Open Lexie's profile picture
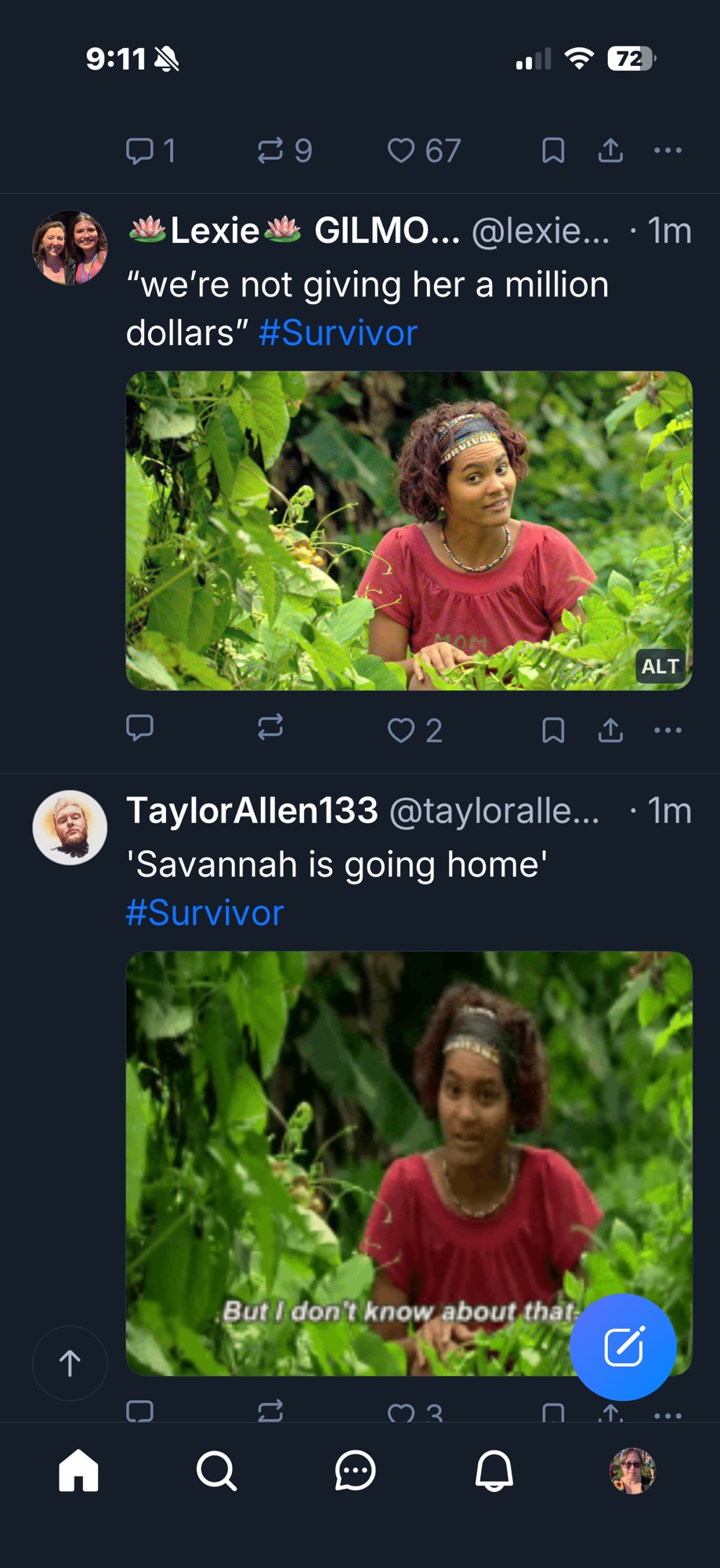This screenshot has width=720, height=1568. point(70,248)
